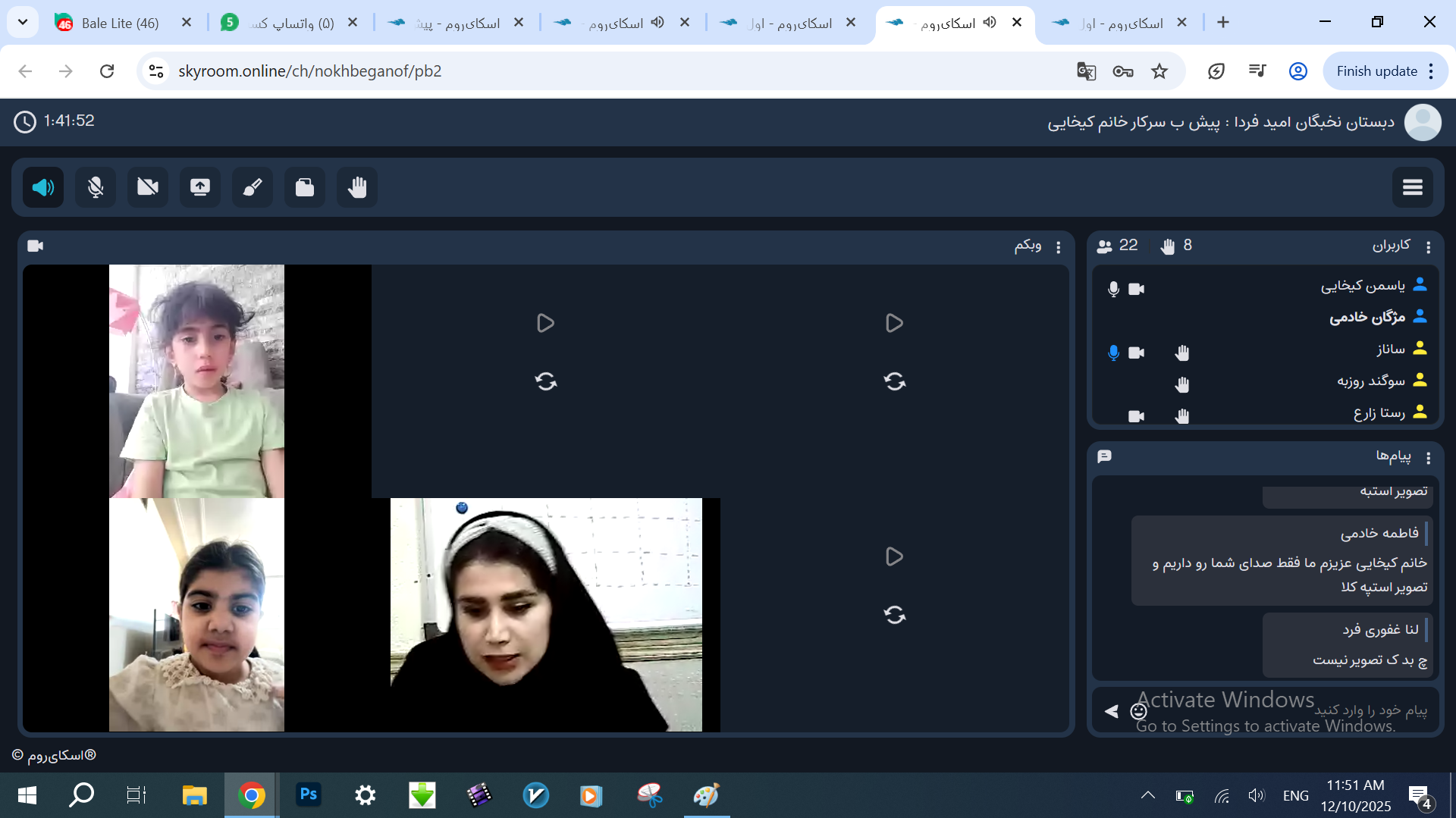Refresh the top-right webcam stream
Screen dimensions: 1456x818
tap(894, 381)
